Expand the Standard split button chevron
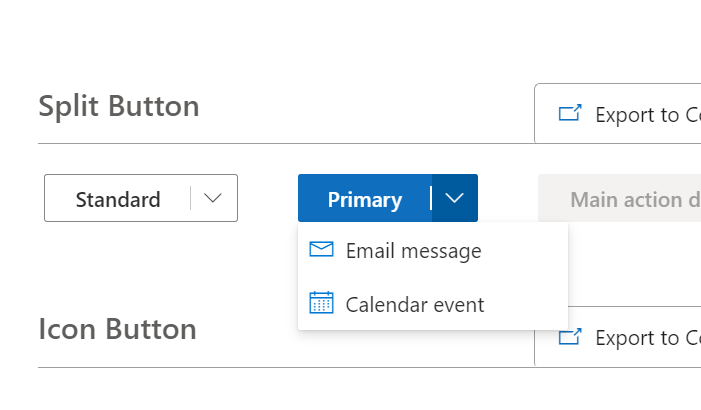This screenshot has width=701, height=410. click(x=213, y=198)
